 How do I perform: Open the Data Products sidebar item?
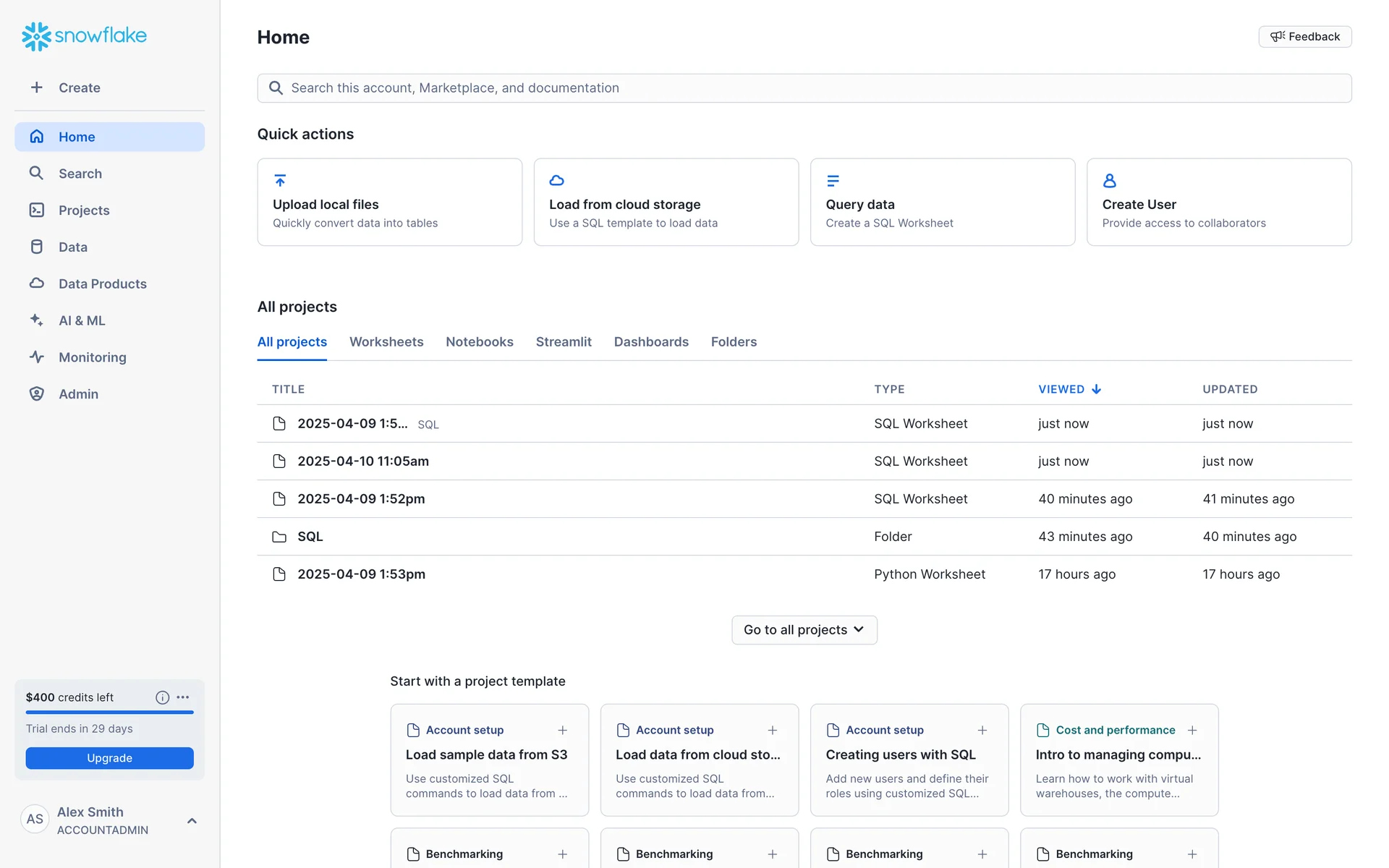(x=102, y=284)
